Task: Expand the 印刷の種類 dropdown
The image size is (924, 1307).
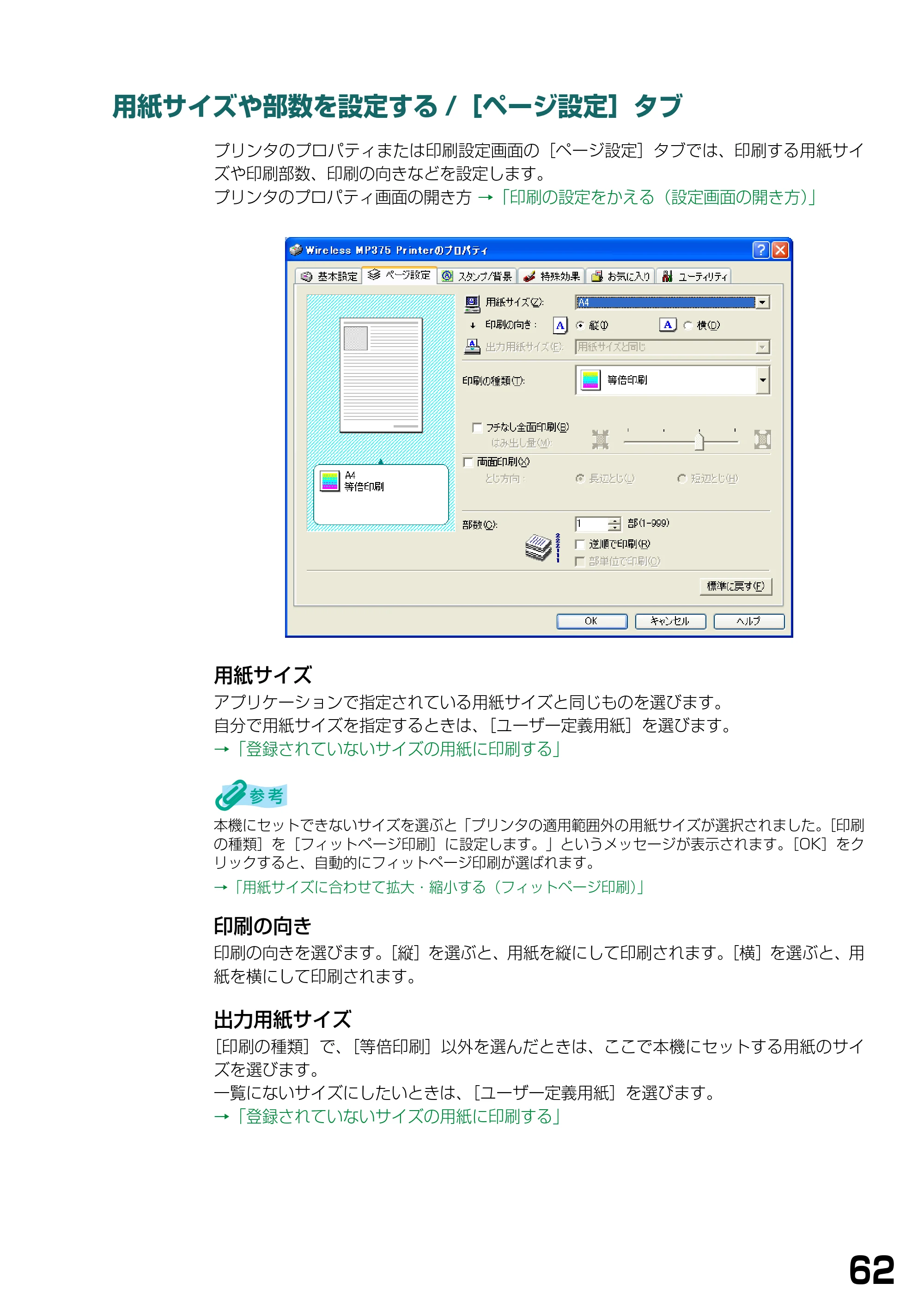Action: pos(673,380)
